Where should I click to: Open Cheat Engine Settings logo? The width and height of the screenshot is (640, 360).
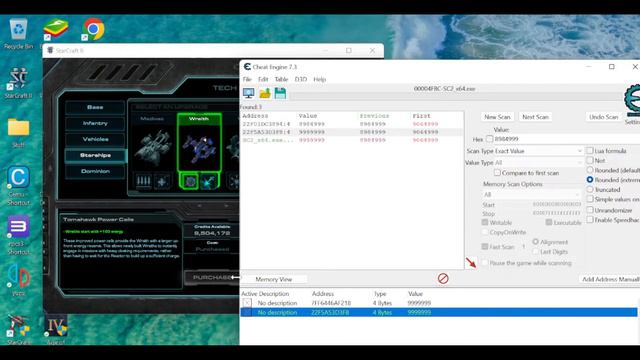[x=632, y=100]
